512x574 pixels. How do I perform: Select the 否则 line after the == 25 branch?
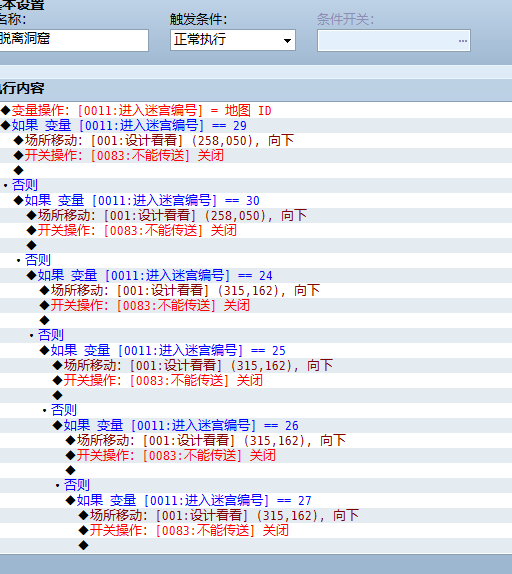[x=256, y=410]
